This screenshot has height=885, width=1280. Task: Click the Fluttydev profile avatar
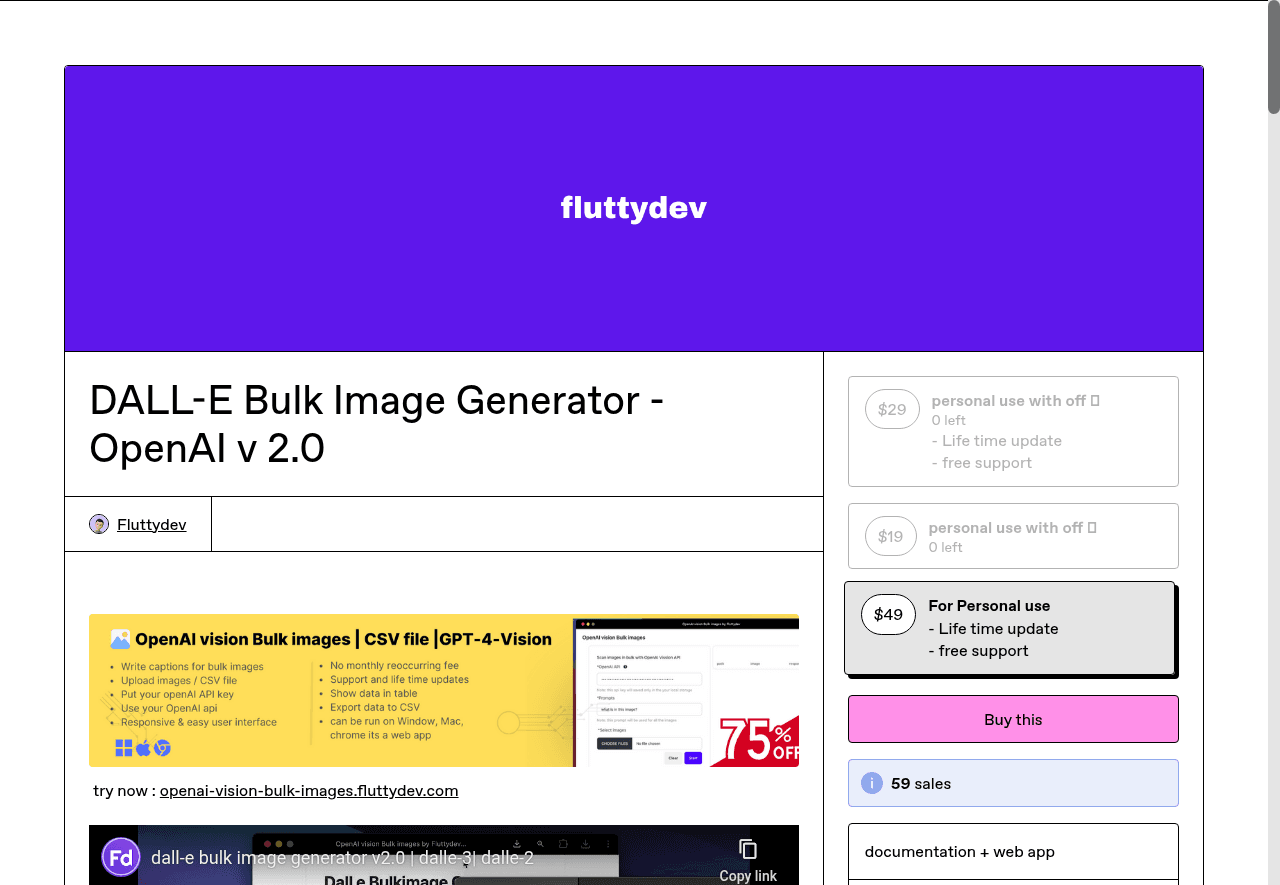[x=98, y=523]
